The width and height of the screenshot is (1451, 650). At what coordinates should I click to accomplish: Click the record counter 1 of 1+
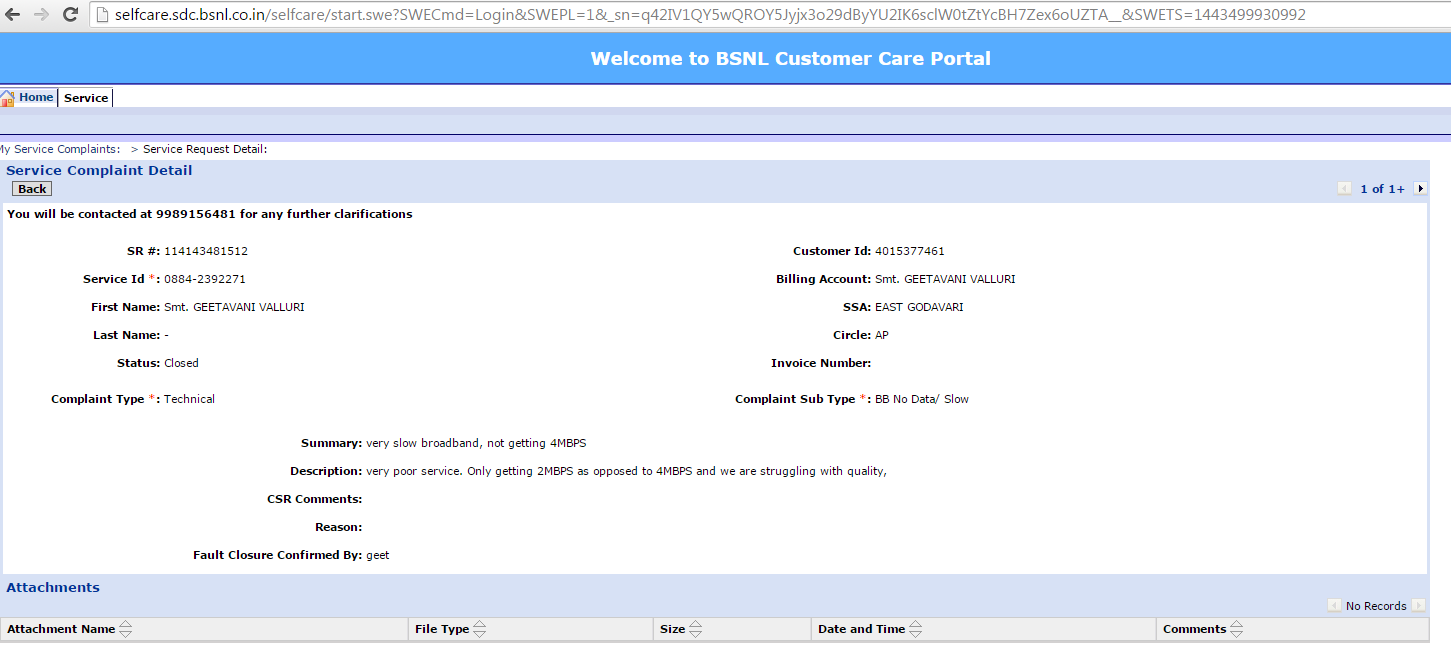click(1382, 189)
